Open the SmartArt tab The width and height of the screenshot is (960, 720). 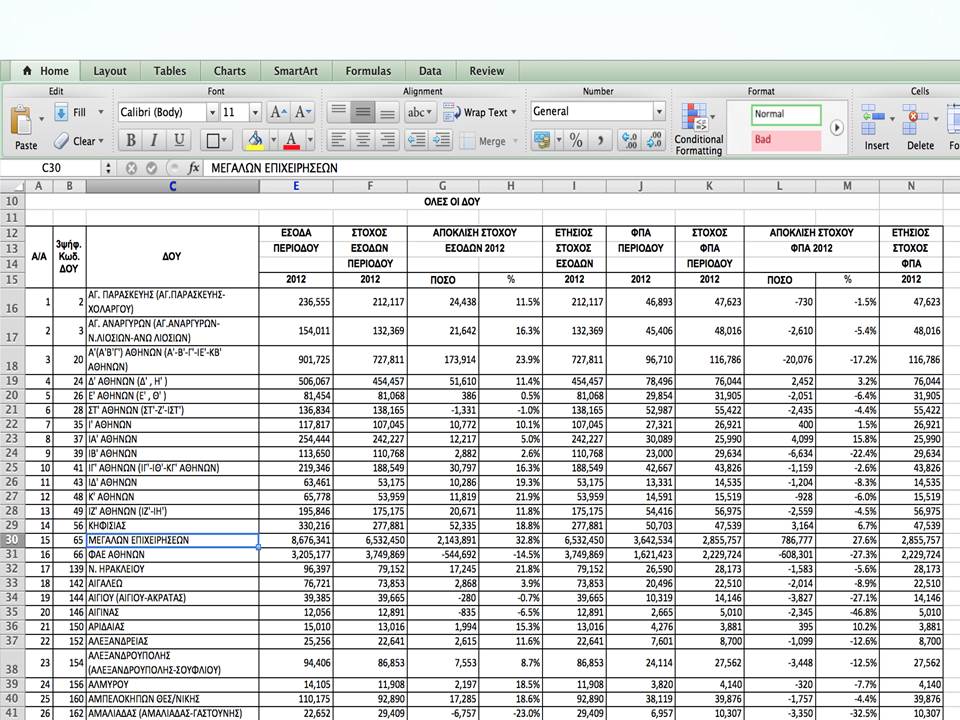296,71
